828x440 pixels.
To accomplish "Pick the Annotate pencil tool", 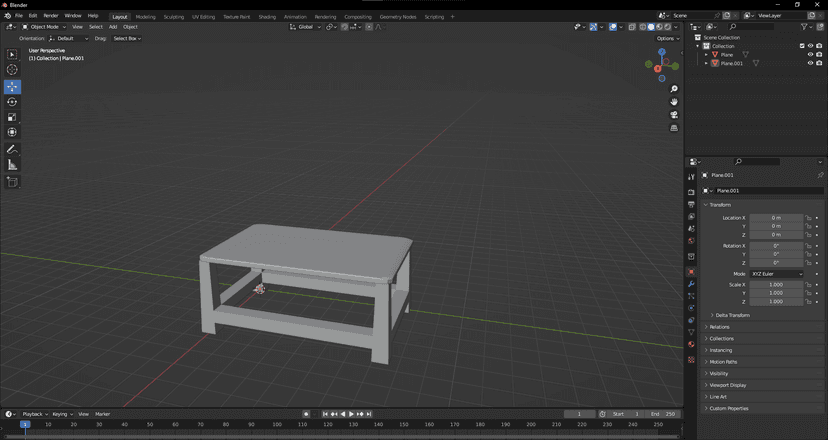I will [x=12, y=149].
